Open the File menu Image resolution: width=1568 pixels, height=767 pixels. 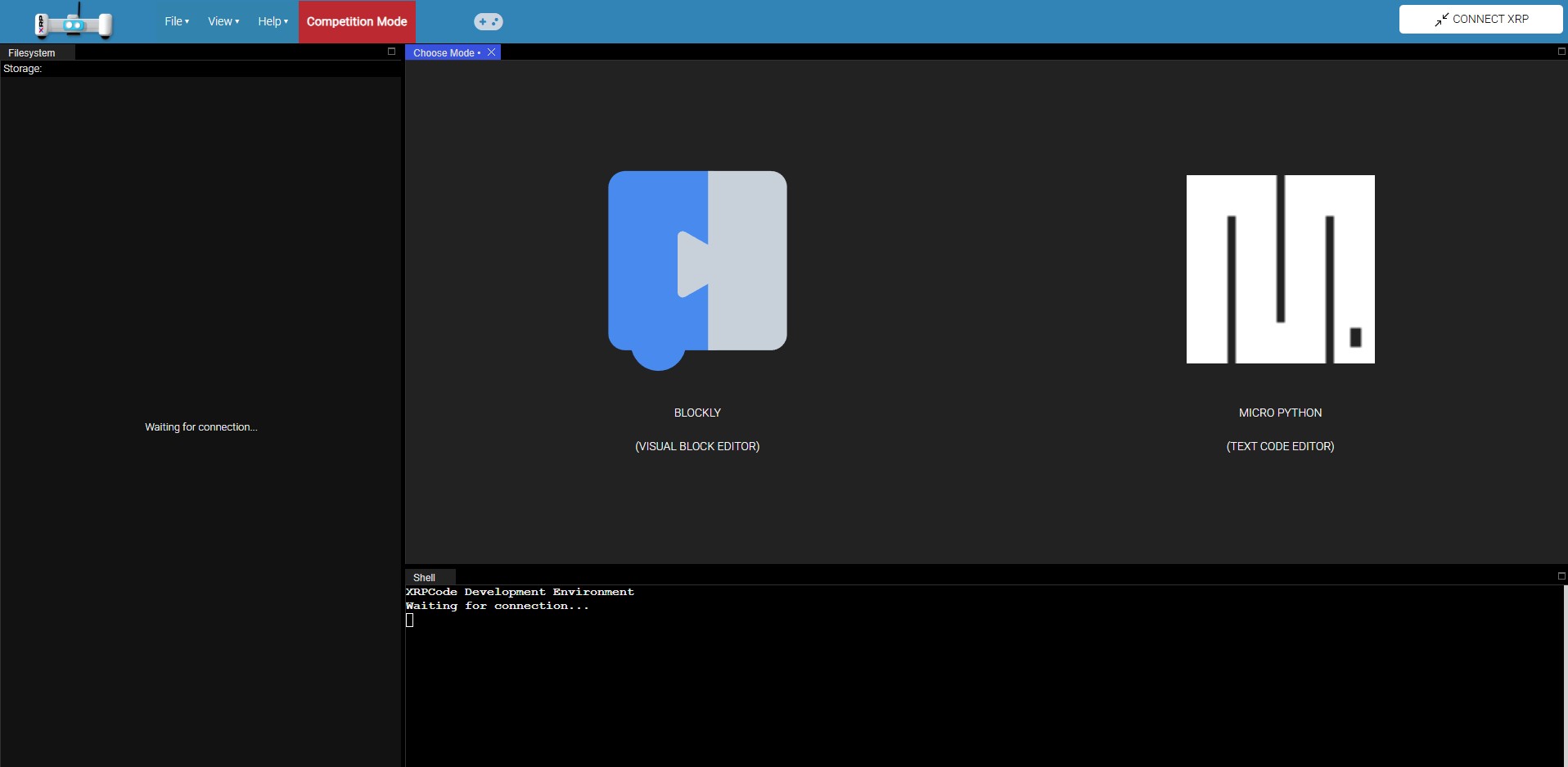(177, 21)
